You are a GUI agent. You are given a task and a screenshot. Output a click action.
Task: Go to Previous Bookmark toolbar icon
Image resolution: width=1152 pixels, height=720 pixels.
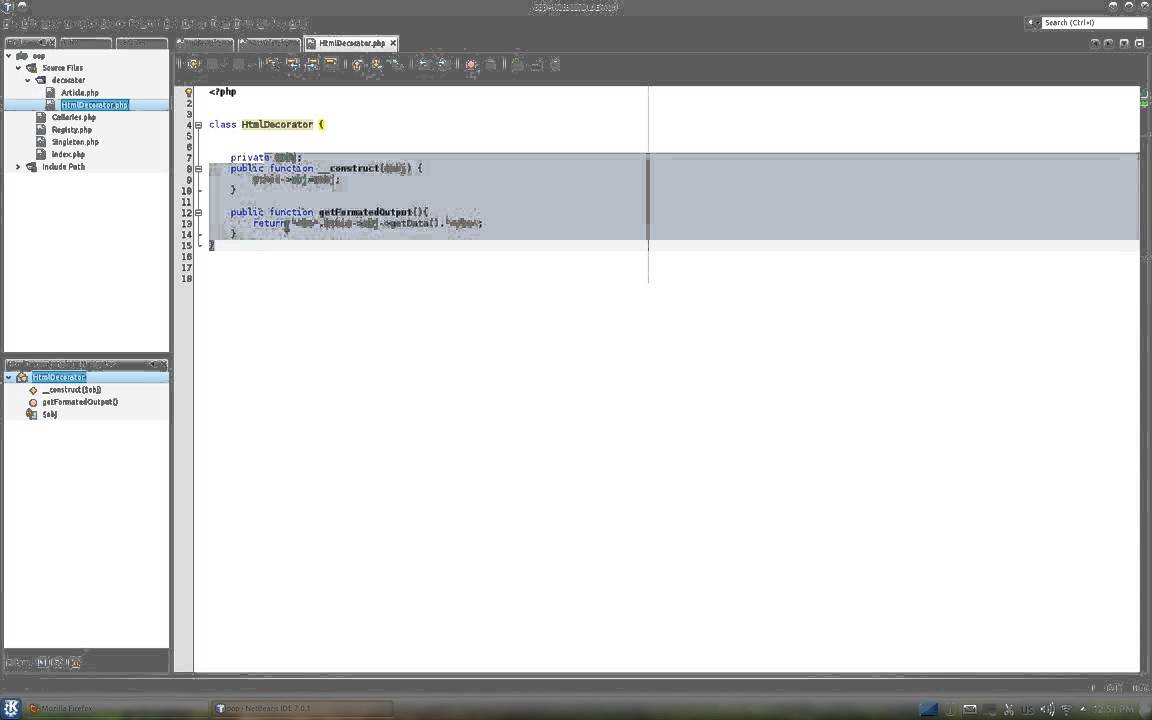357,65
